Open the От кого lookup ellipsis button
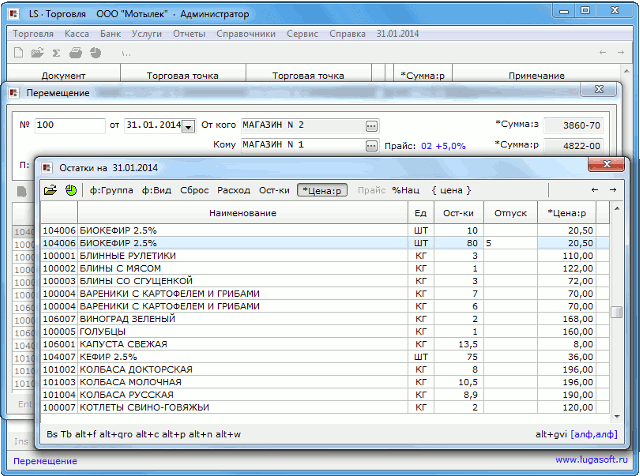The width and height of the screenshot is (640, 476). pyautogui.click(x=371, y=126)
